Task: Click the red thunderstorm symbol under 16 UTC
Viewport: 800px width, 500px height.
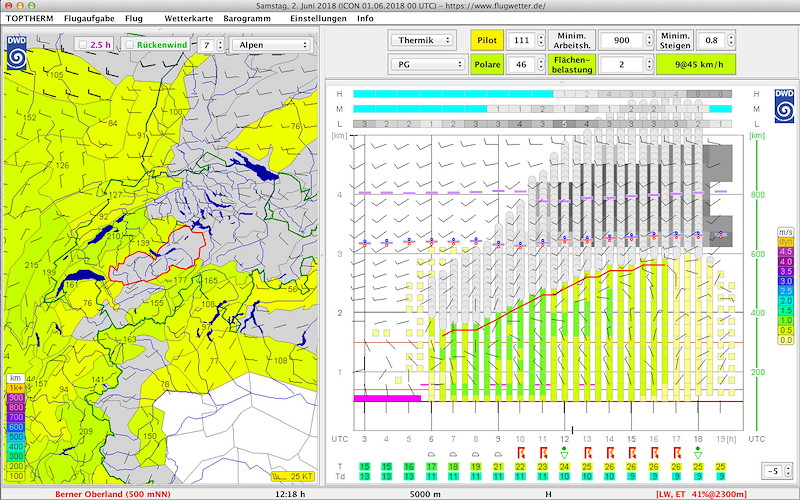Action: click(x=654, y=453)
